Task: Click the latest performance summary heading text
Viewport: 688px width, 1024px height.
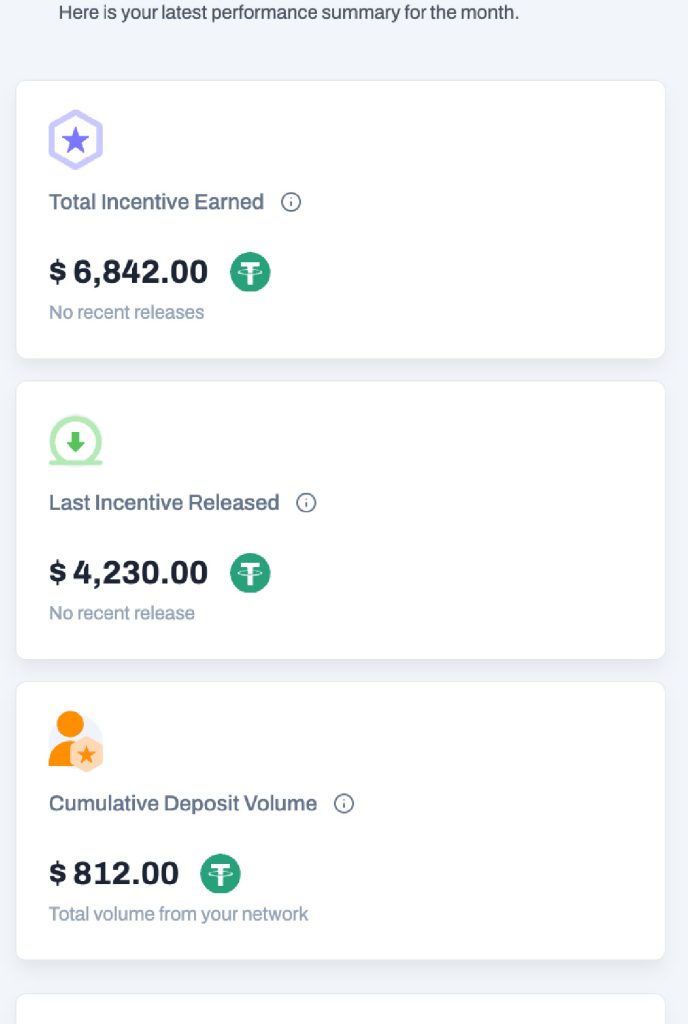Action: (x=289, y=12)
